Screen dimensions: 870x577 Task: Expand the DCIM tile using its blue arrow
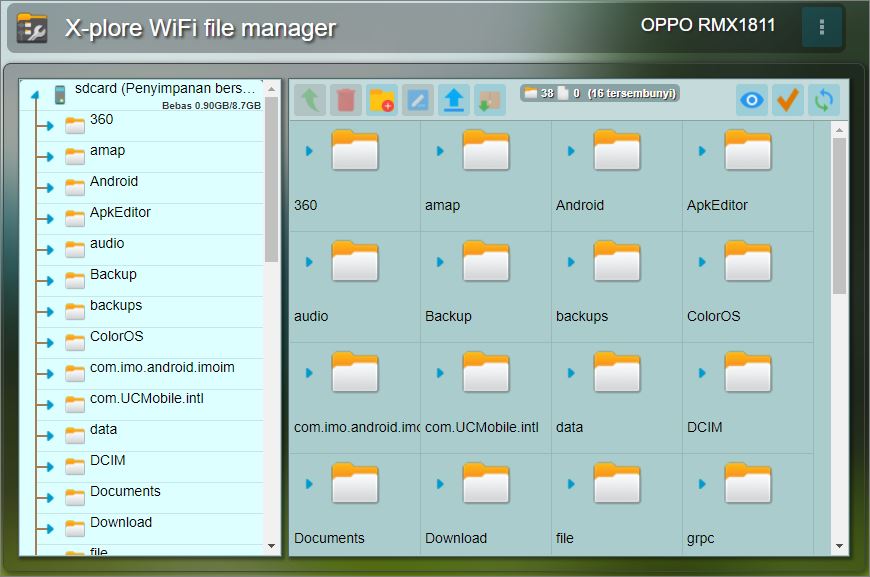(702, 372)
